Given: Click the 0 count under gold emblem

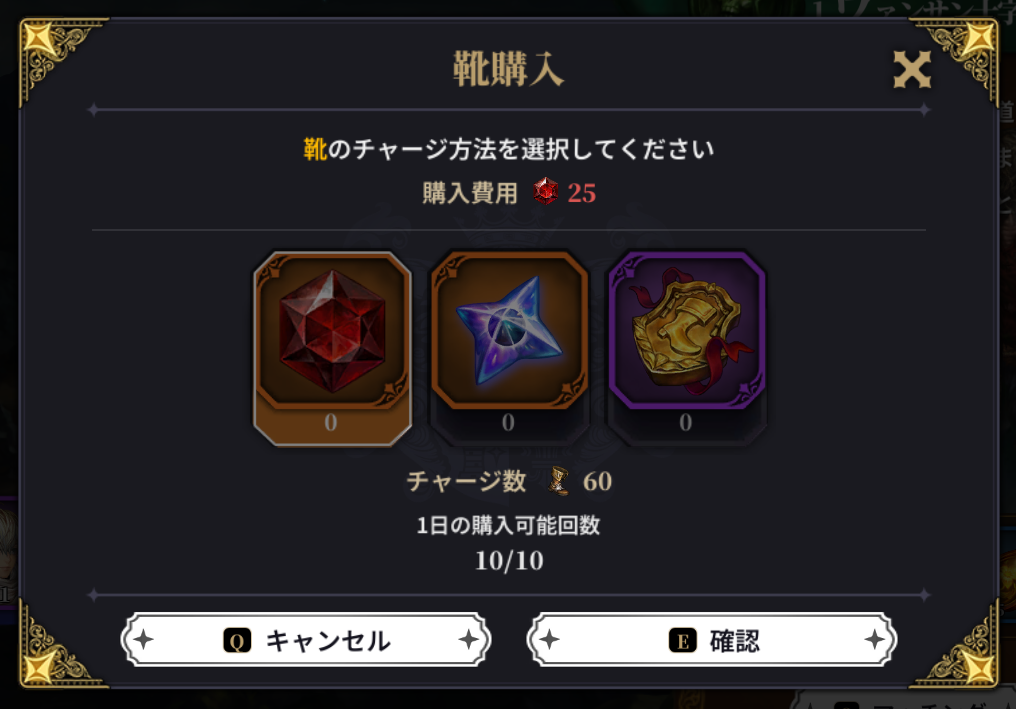Looking at the screenshot, I should click(686, 423).
